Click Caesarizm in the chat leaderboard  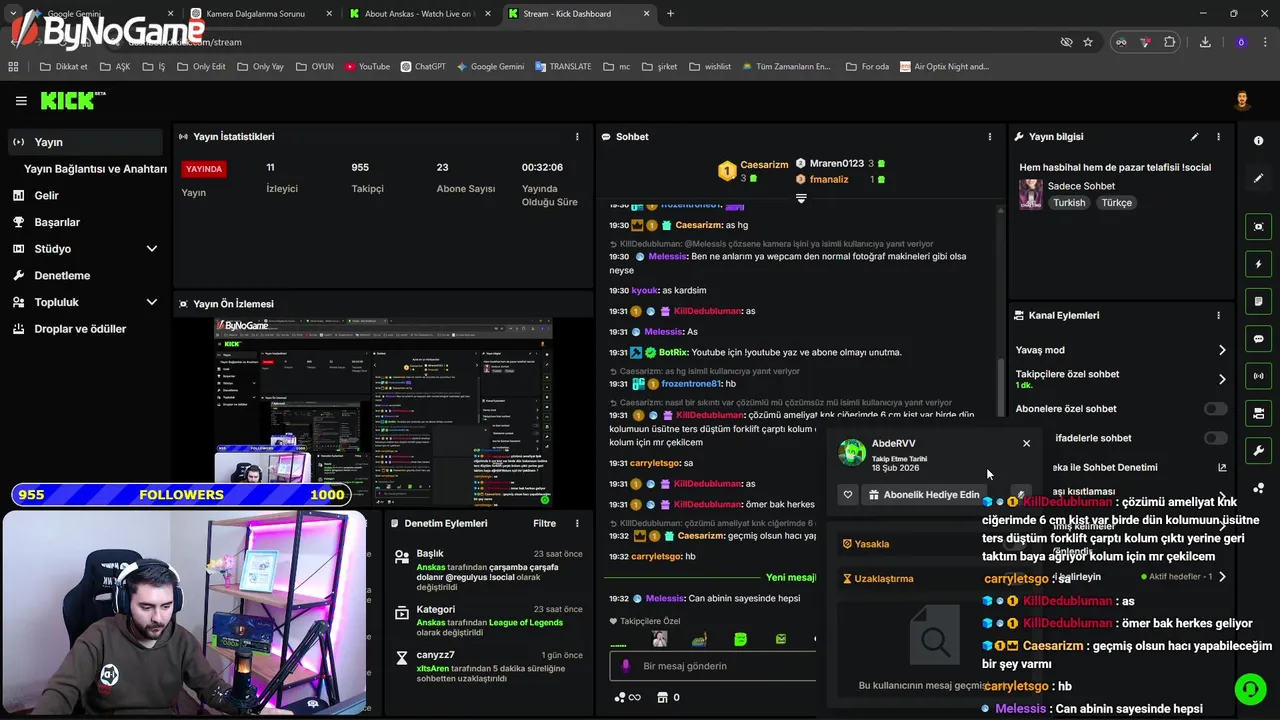pos(764,165)
